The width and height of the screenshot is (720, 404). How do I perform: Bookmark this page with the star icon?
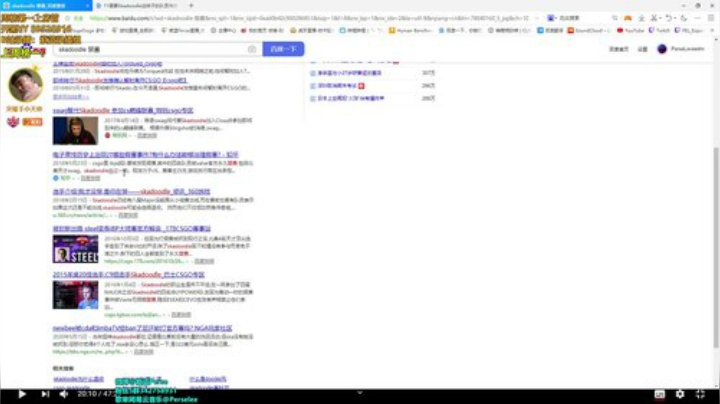coord(68,18)
